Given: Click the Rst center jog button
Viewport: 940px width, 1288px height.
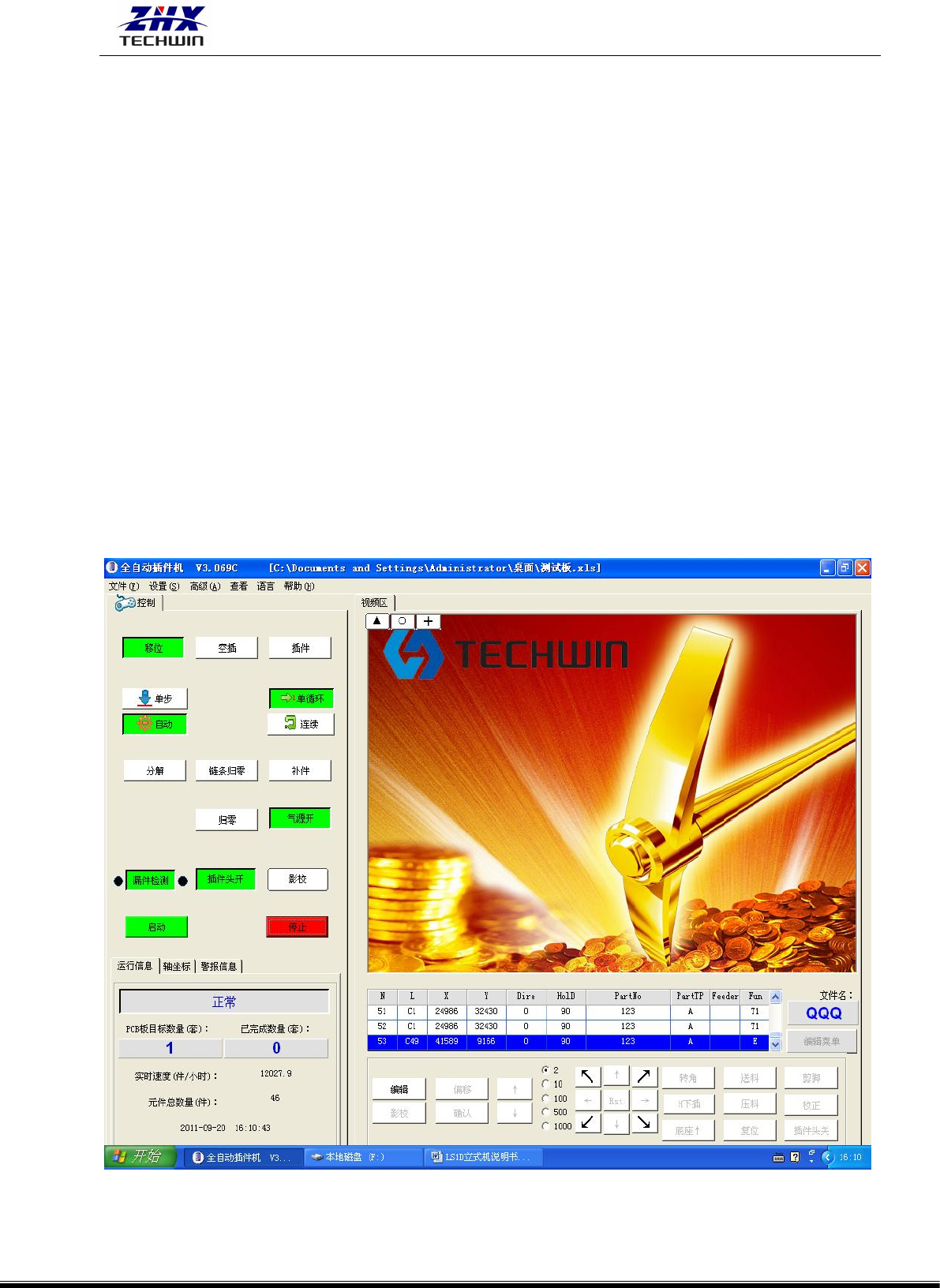Looking at the screenshot, I should pos(616,1100).
